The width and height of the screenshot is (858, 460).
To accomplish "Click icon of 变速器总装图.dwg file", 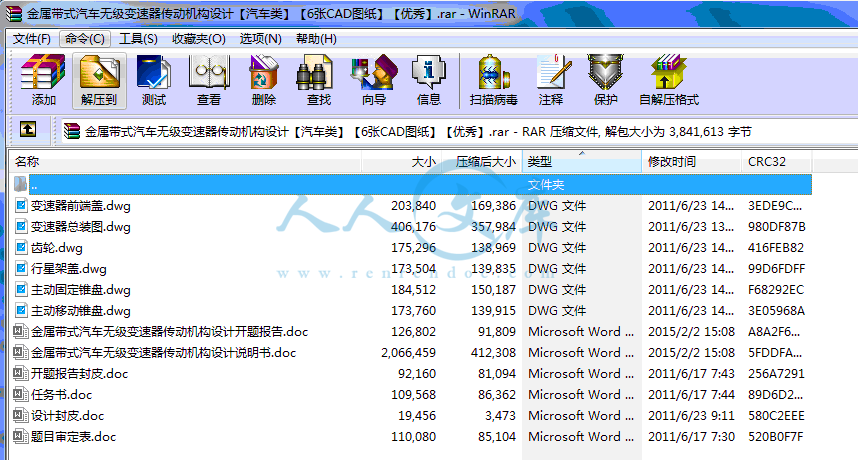I will tap(21, 226).
